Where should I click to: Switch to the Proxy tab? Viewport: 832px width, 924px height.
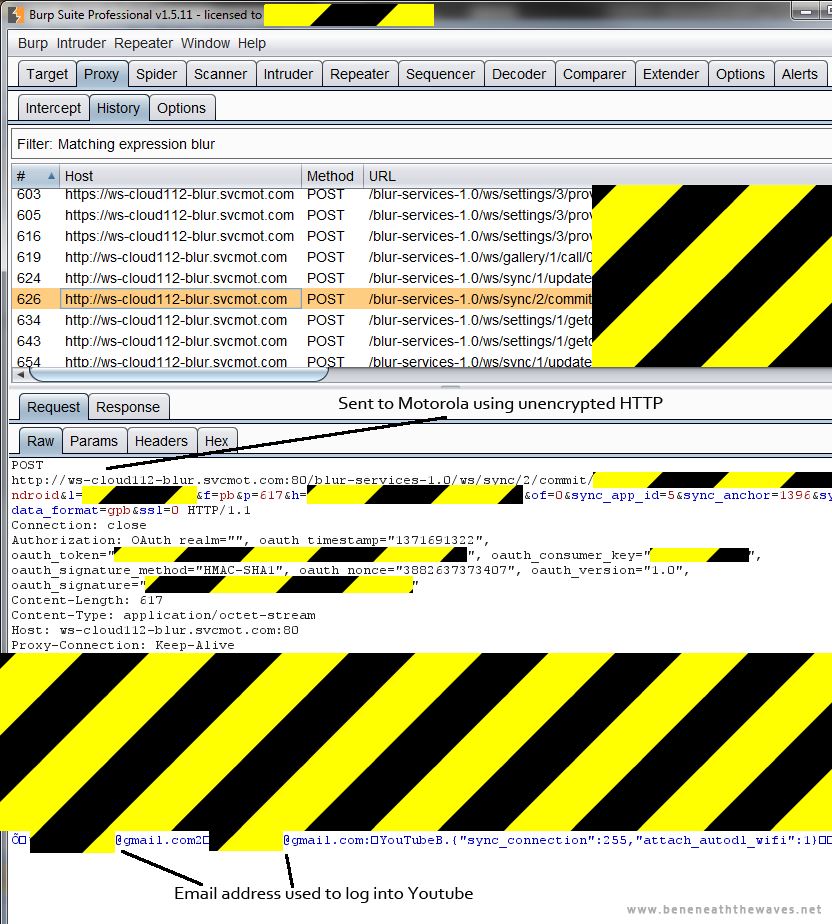[x=101, y=74]
